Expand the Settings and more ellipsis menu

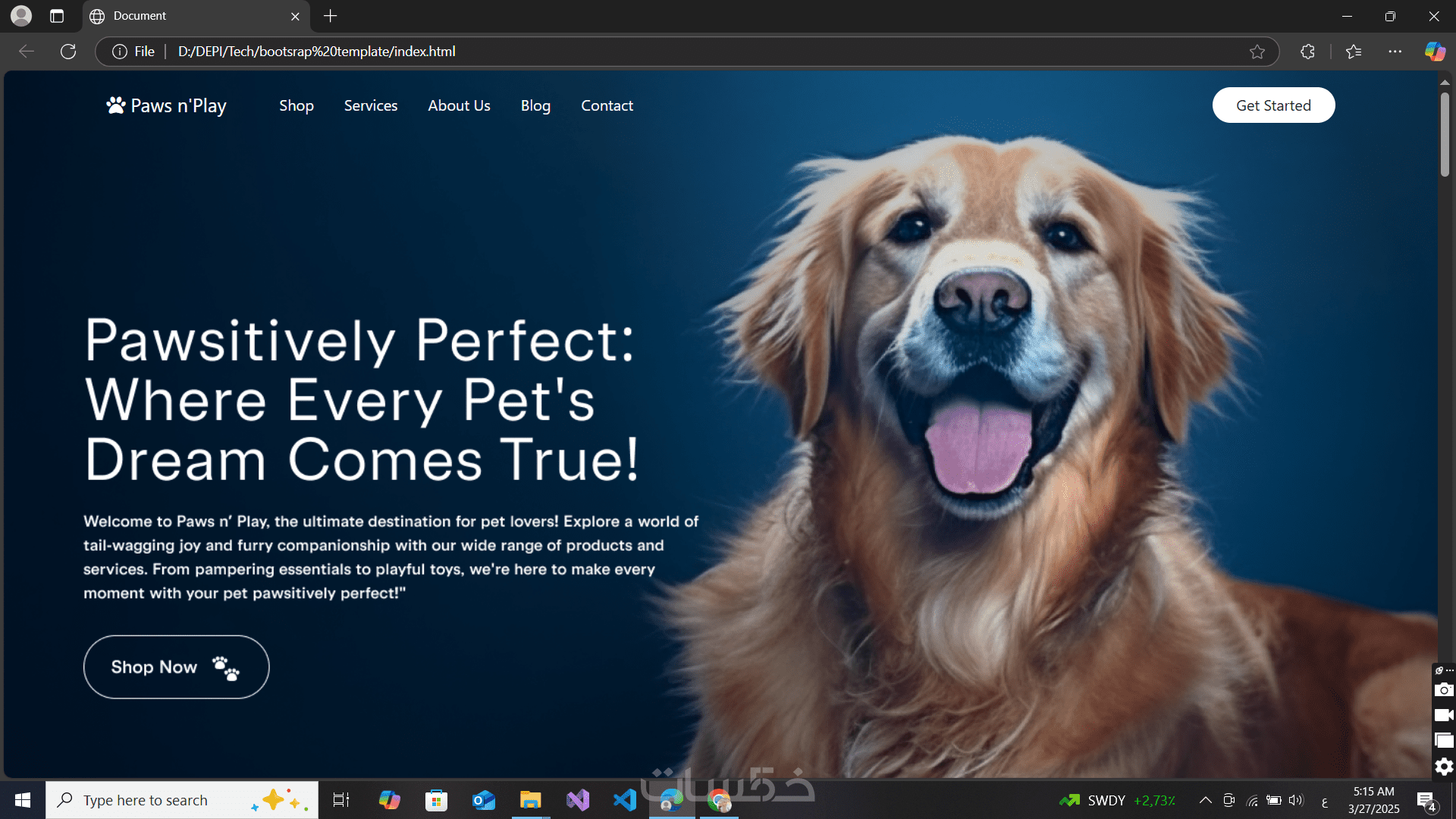[x=1395, y=52]
